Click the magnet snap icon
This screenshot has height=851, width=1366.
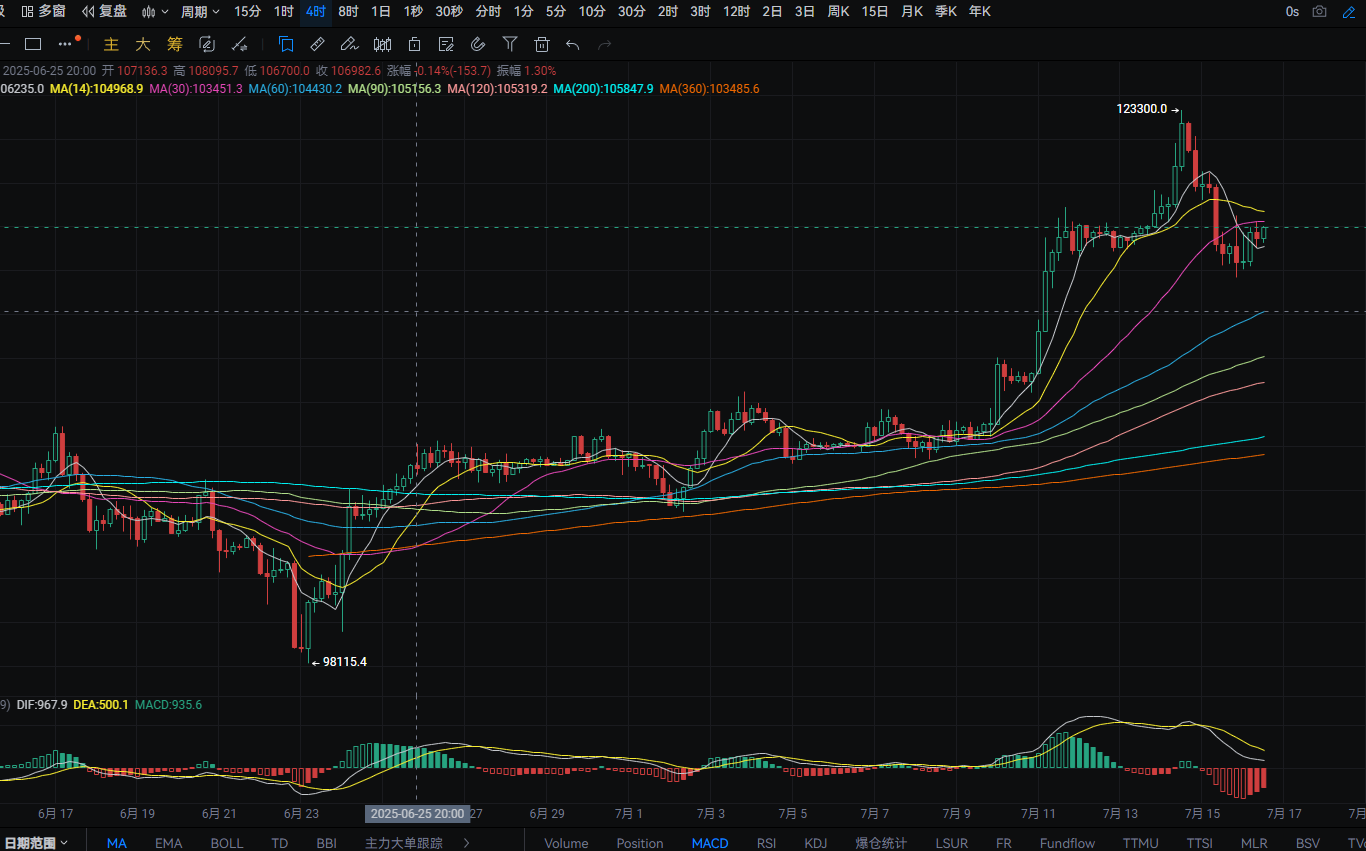tap(478, 44)
